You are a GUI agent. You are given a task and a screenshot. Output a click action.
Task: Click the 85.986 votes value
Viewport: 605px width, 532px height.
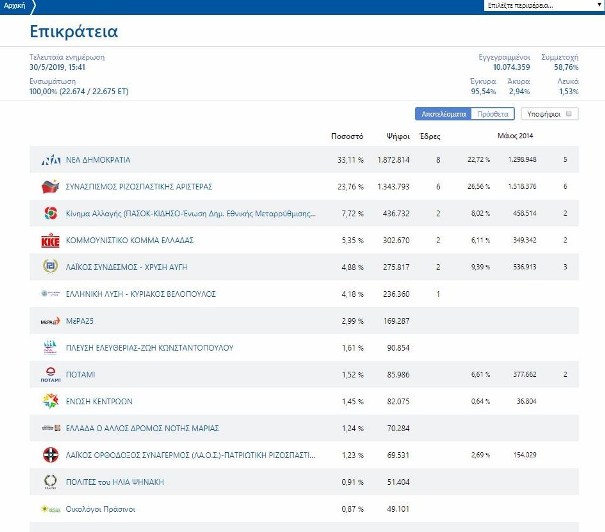398,375
